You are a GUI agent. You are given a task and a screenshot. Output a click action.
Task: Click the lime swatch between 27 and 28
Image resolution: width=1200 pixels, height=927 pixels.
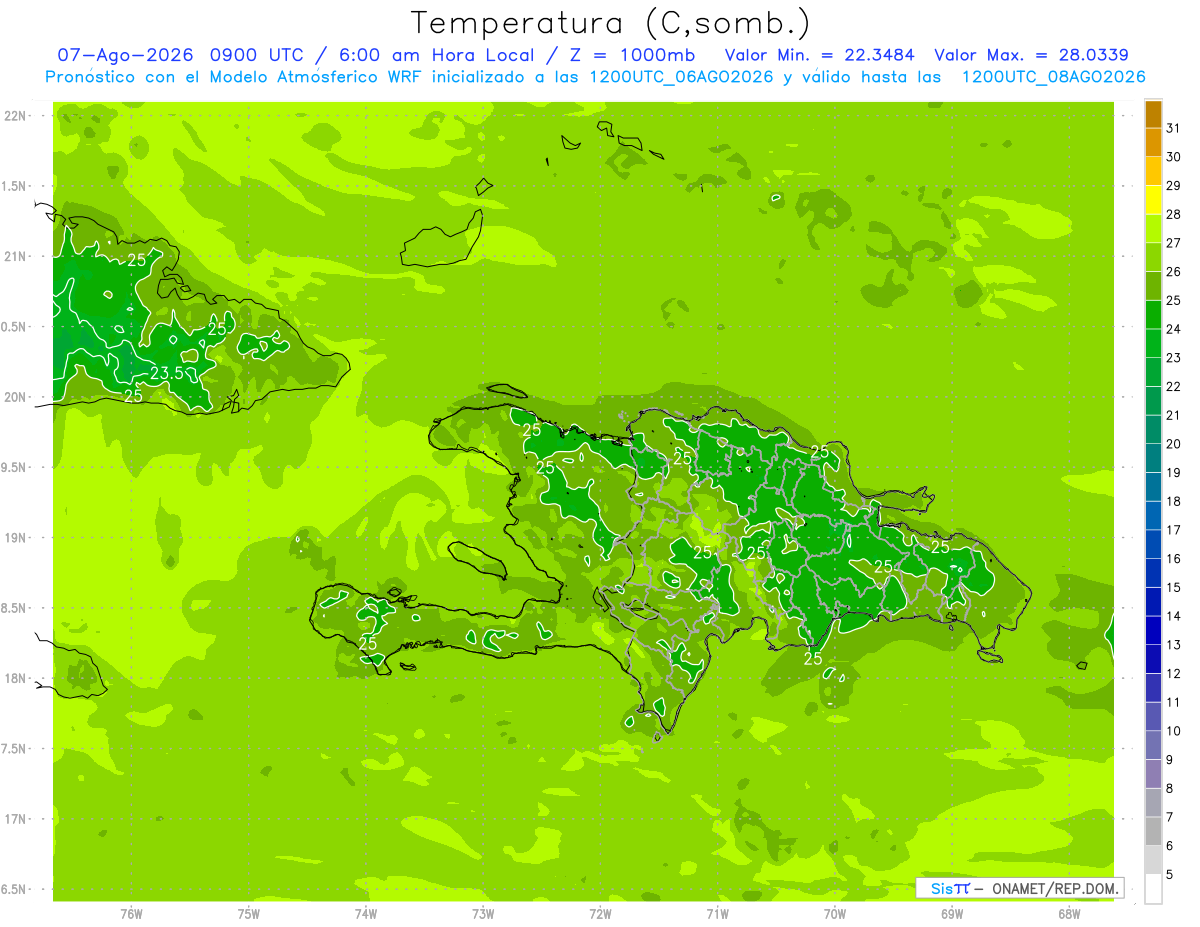[1153, 229]
